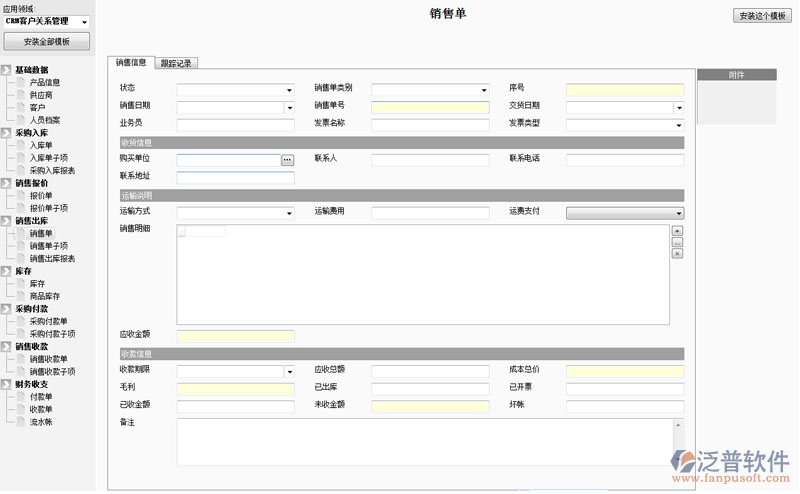
Task: Click the middle edit row icon beside 销售明细
Action: (677, 242)
